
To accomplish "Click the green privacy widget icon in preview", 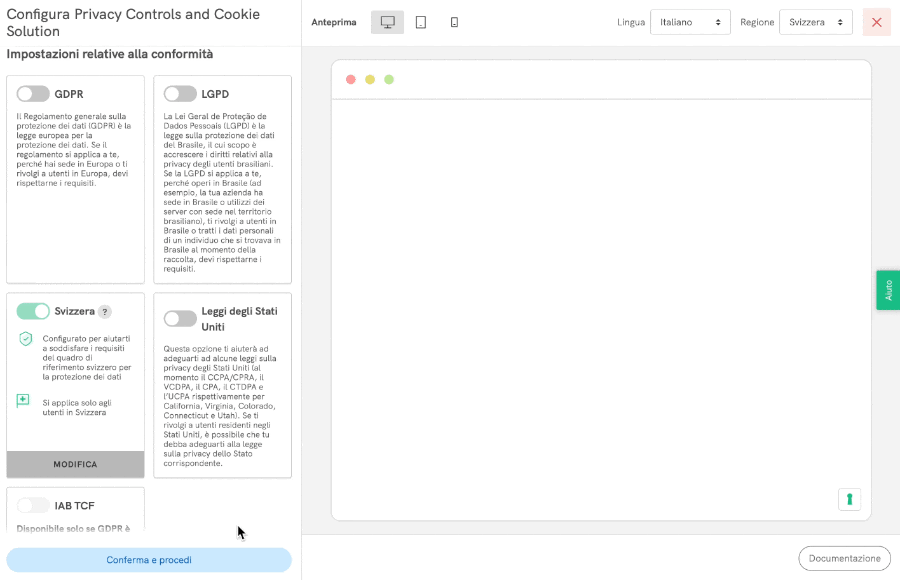I will coord(848,499).
